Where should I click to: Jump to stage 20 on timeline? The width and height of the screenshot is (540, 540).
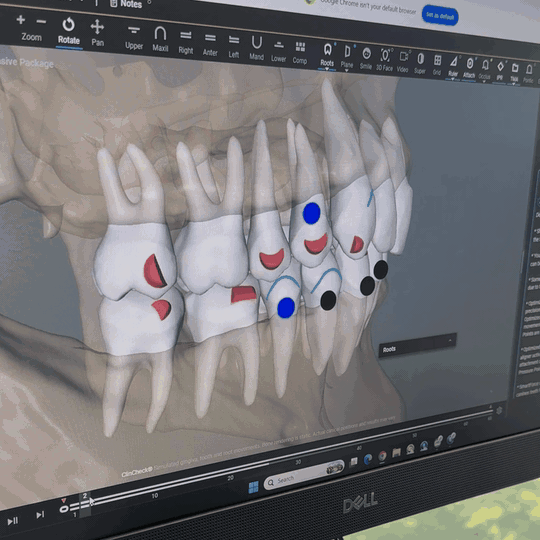[230, 478]
